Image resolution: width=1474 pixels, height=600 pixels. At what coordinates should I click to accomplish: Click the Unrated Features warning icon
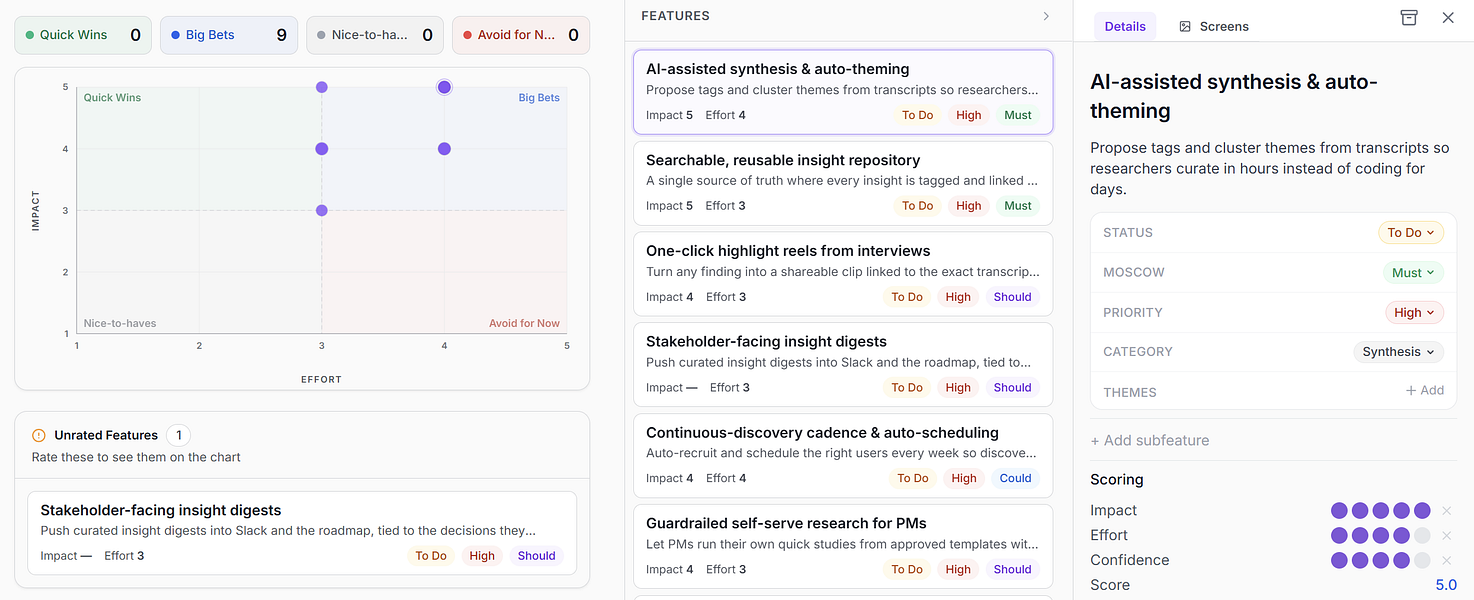(x=39, y=435)
